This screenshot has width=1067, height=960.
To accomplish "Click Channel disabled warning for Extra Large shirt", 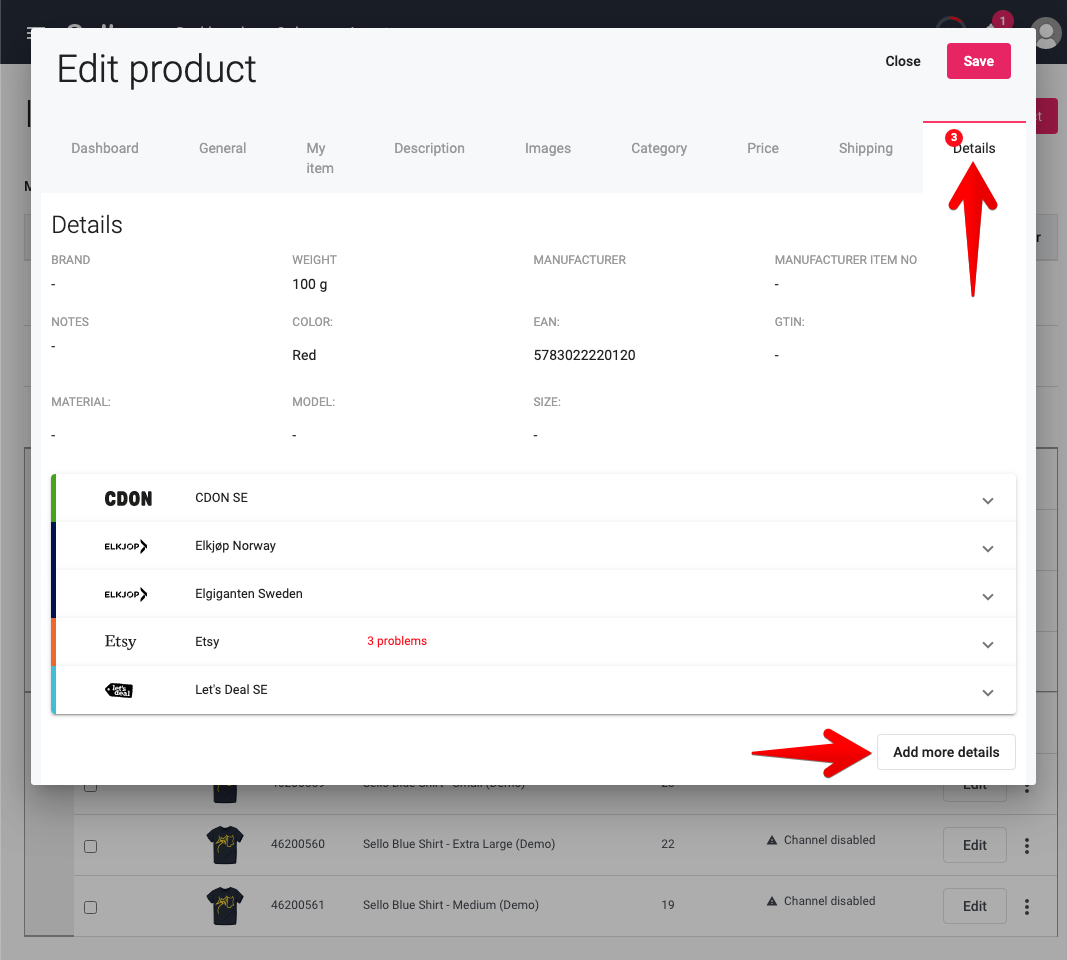I will click(821, 840).
